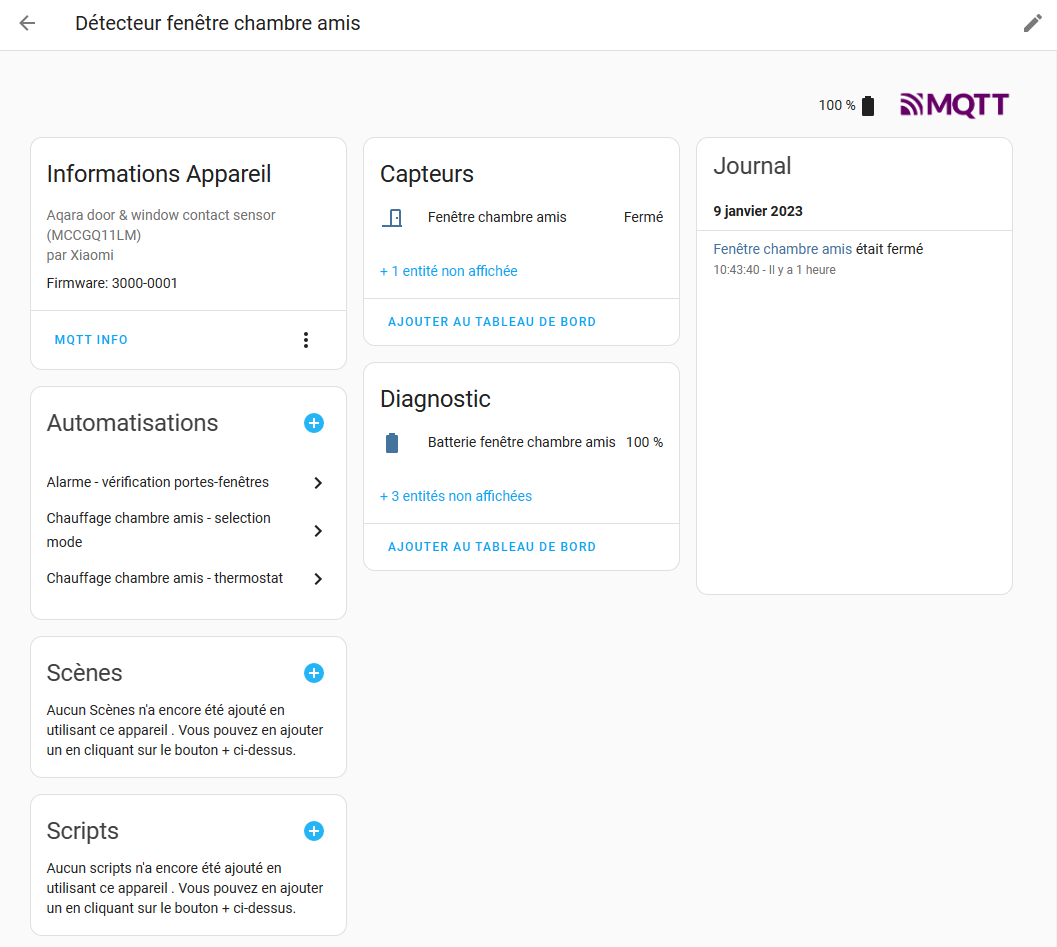Click the Scènes heading
The width and height of the screenshot is (1057, 947).
pos(84,673)
